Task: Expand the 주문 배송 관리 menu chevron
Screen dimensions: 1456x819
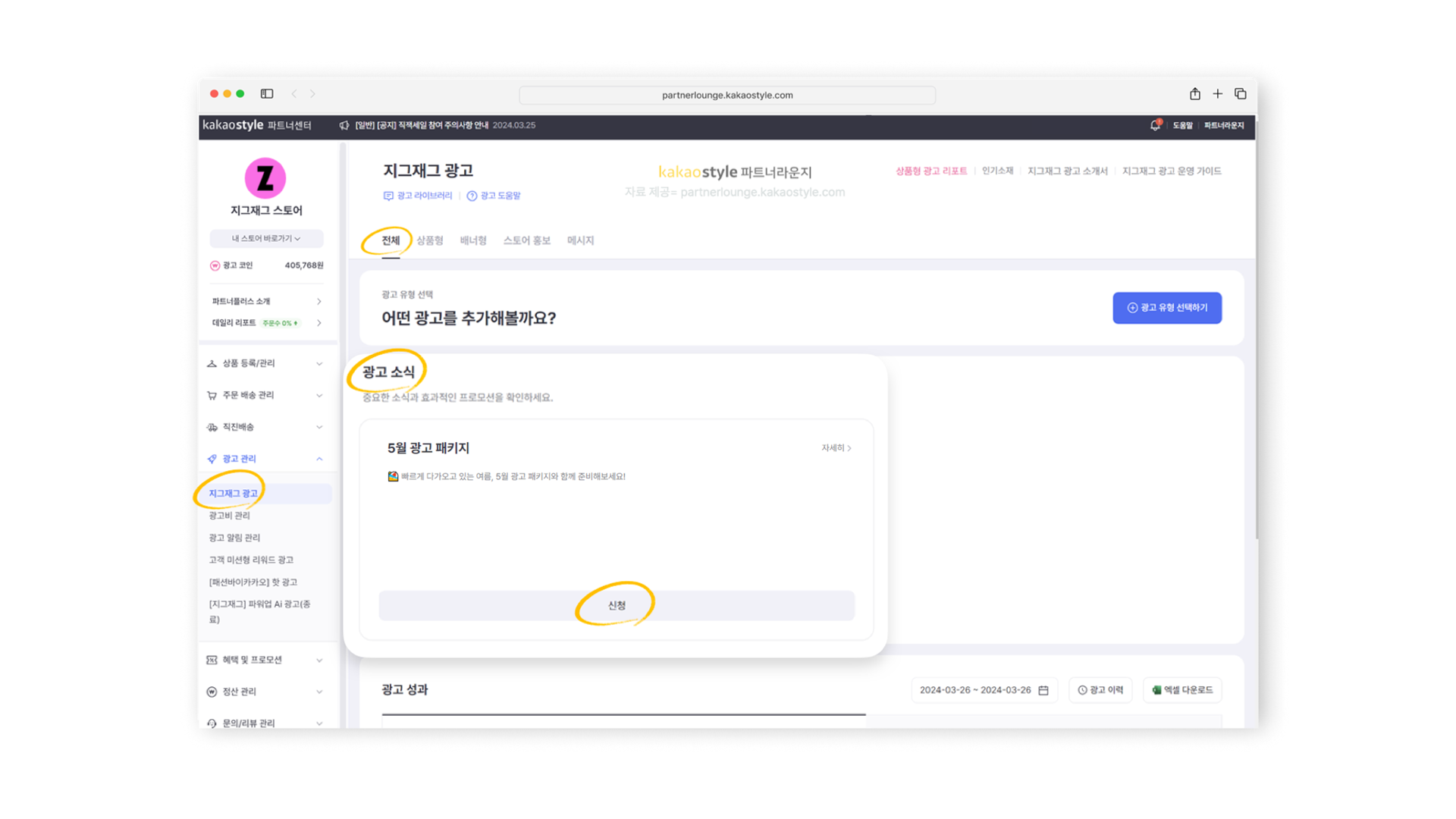Action: tap(319, 395)
